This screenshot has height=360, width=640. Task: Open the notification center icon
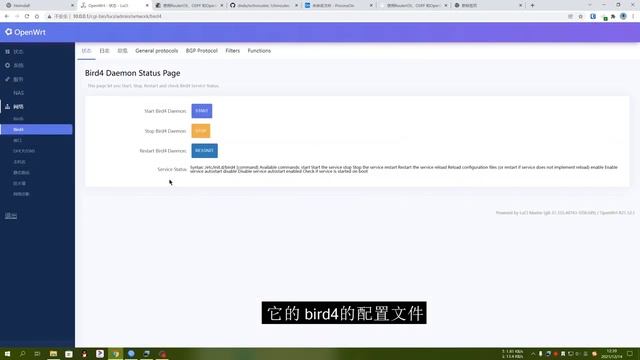(x=630, y=354)
